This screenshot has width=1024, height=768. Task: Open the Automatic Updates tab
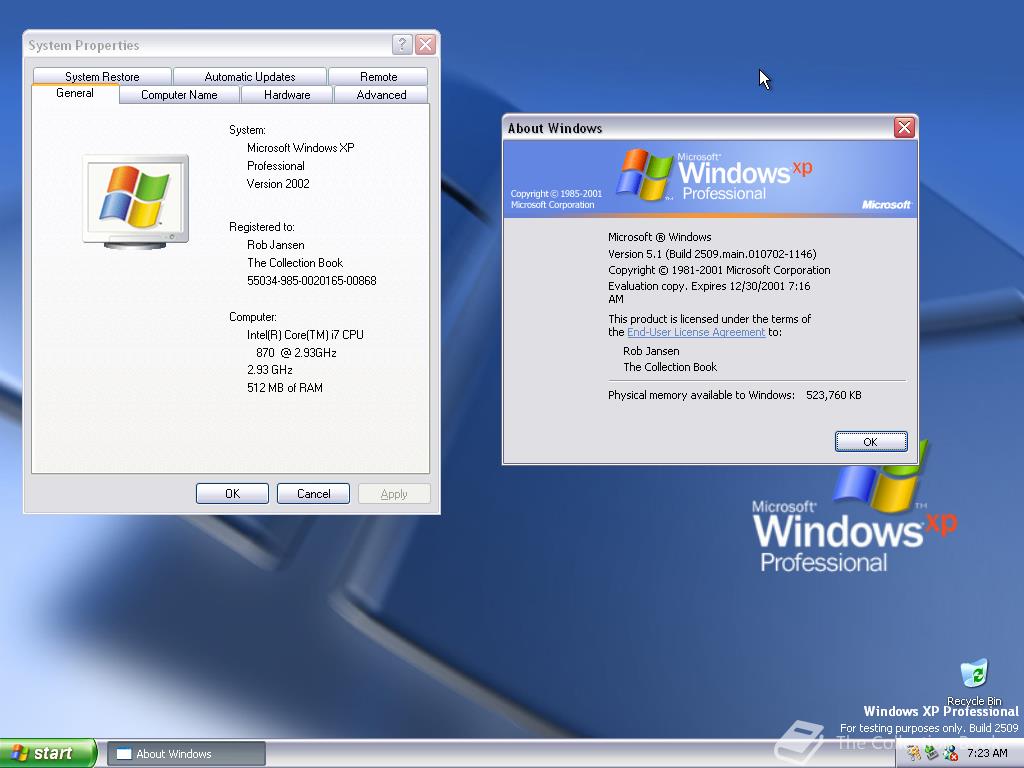(249, 76)
